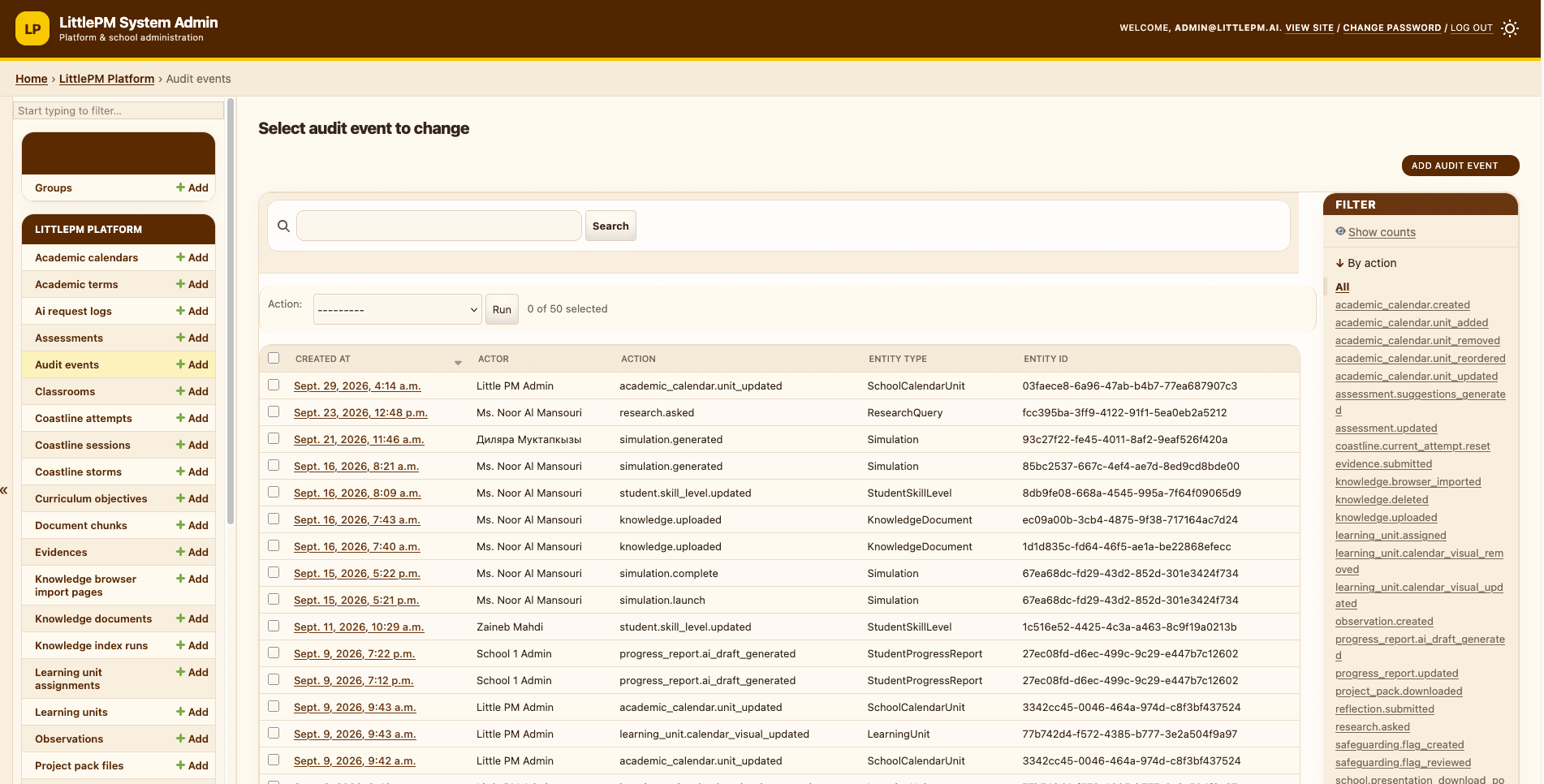
Task: Toggle the light/dark theme sun icon
Action: (x=1510, y=28)
